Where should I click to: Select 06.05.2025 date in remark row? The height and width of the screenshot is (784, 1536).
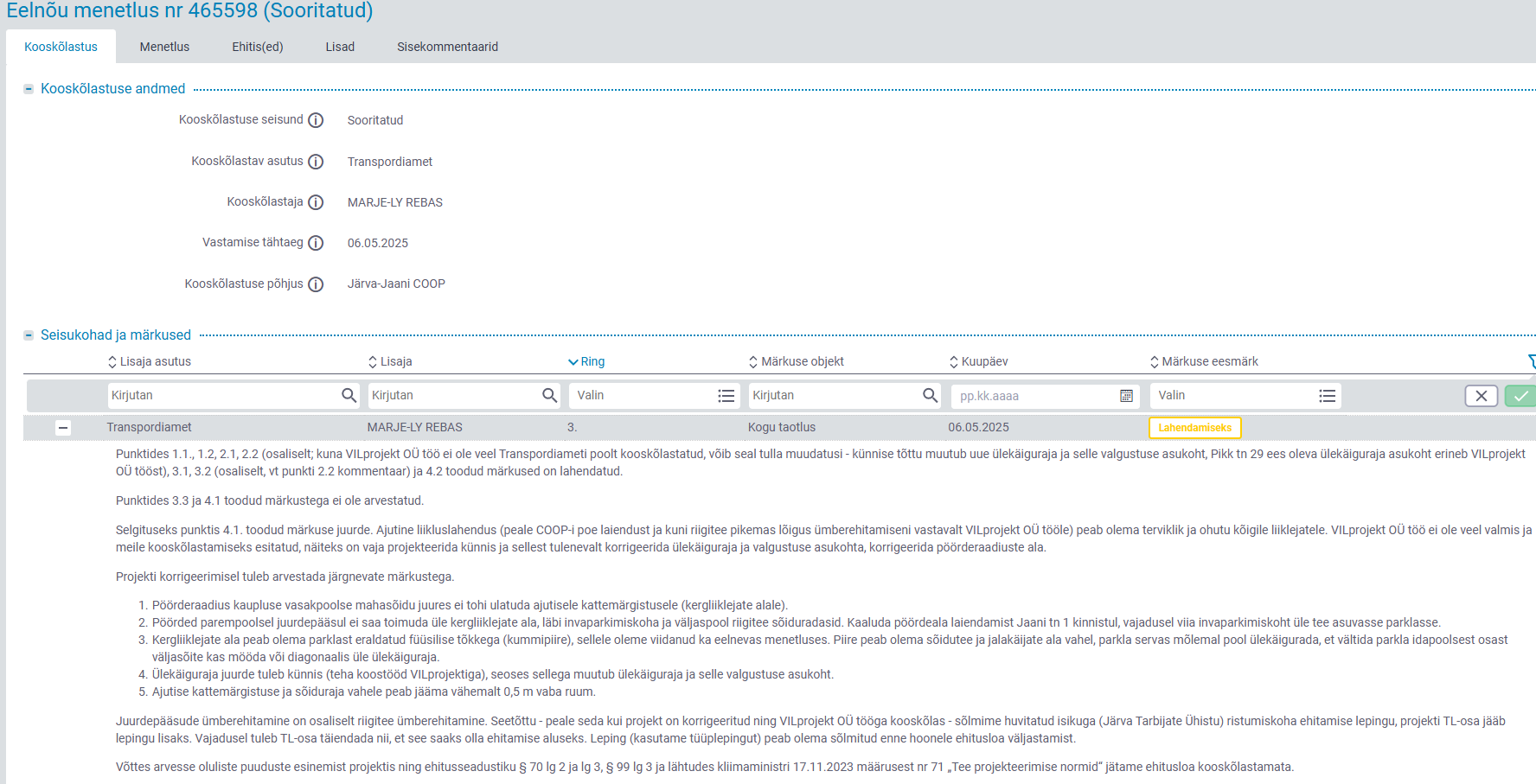click(978, 427)
